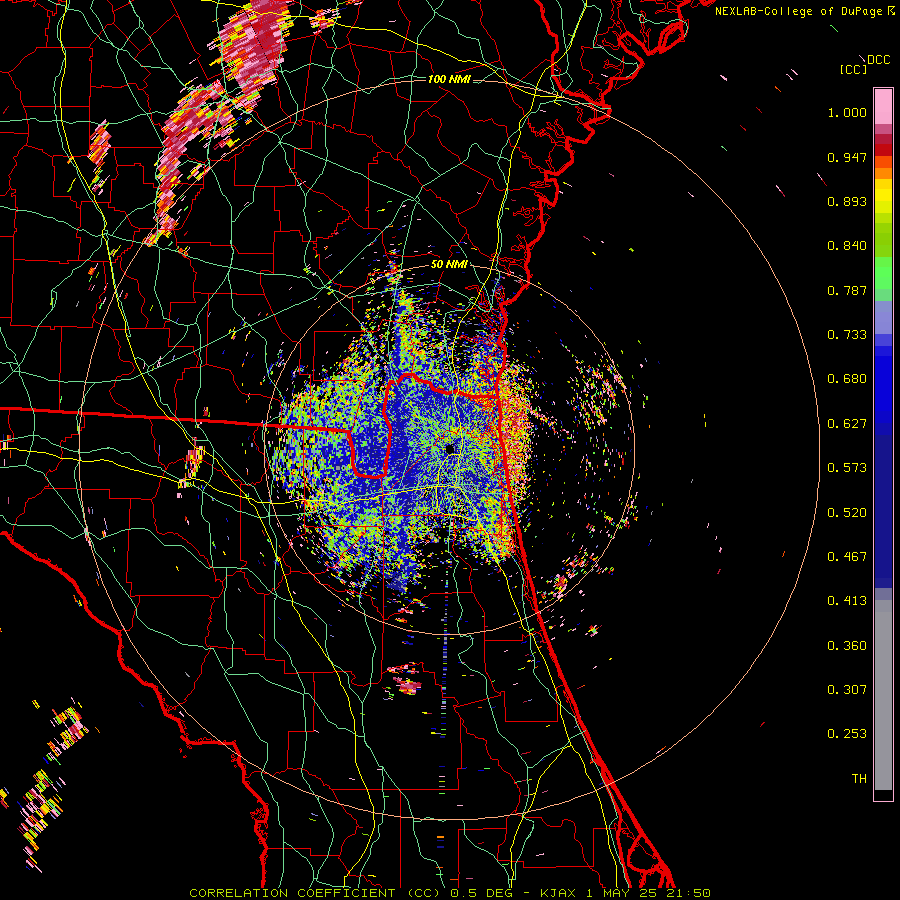Click the KJAX station identifier in caption
This screenshot has height=900, width=900.
point(559,893)
